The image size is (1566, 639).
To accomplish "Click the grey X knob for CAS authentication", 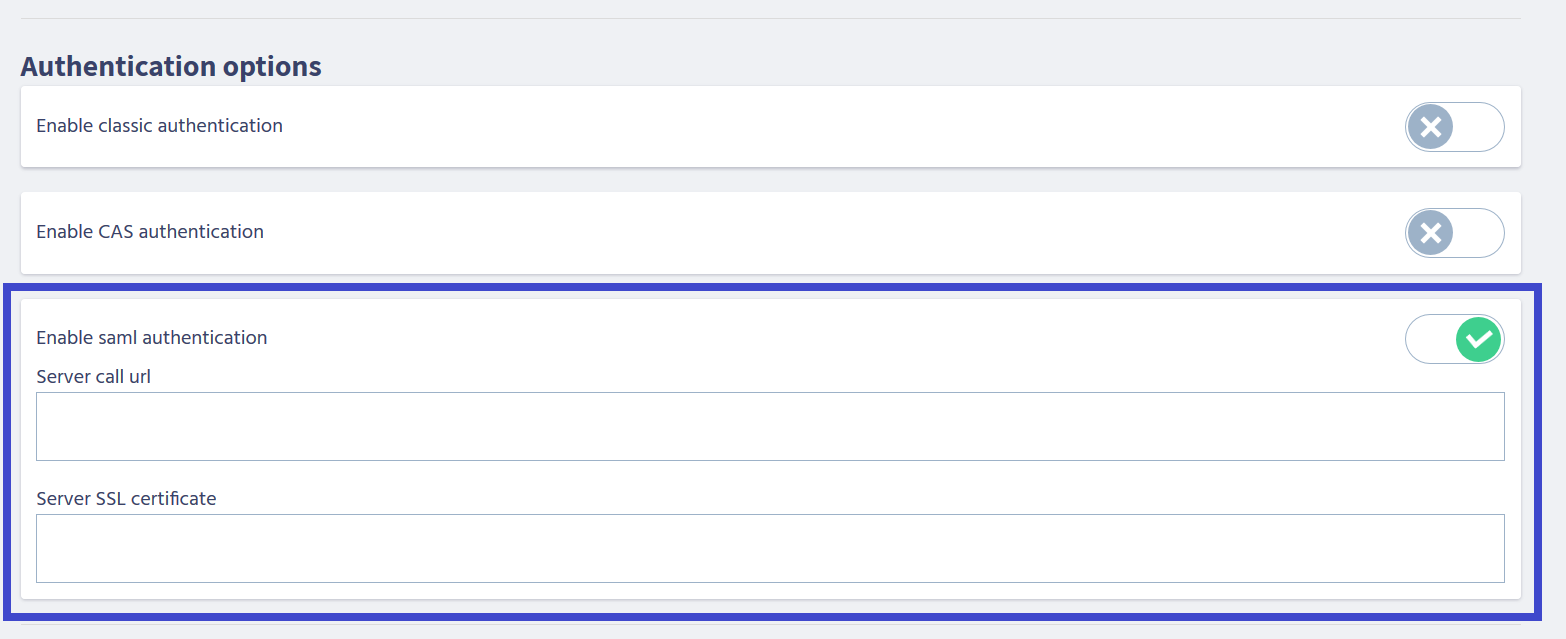I will tap(1431, 233).
